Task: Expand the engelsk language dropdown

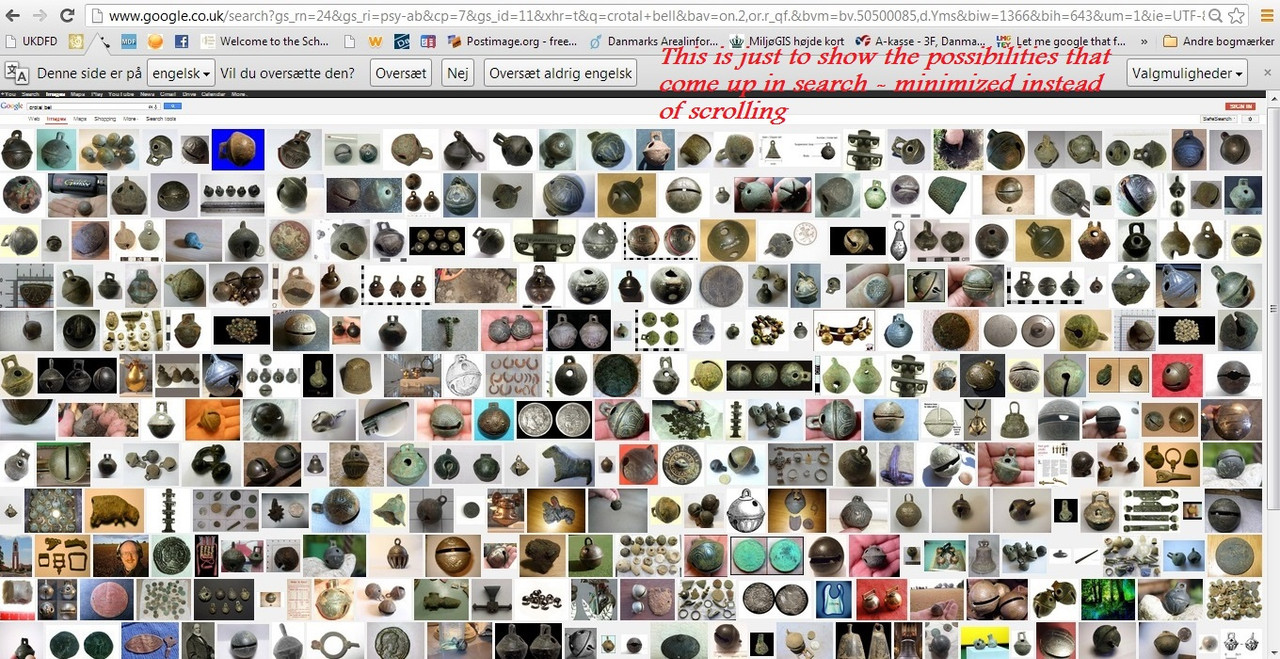Action: pyautogui.click(x=181, y=73)
